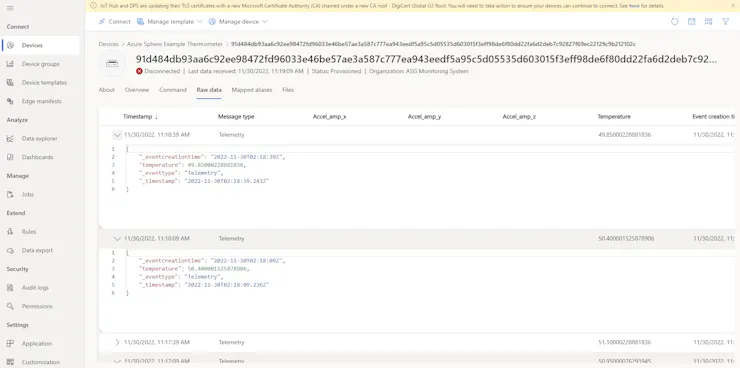
Task: Toggle the hamburger navigation menu
Action: 10,8
